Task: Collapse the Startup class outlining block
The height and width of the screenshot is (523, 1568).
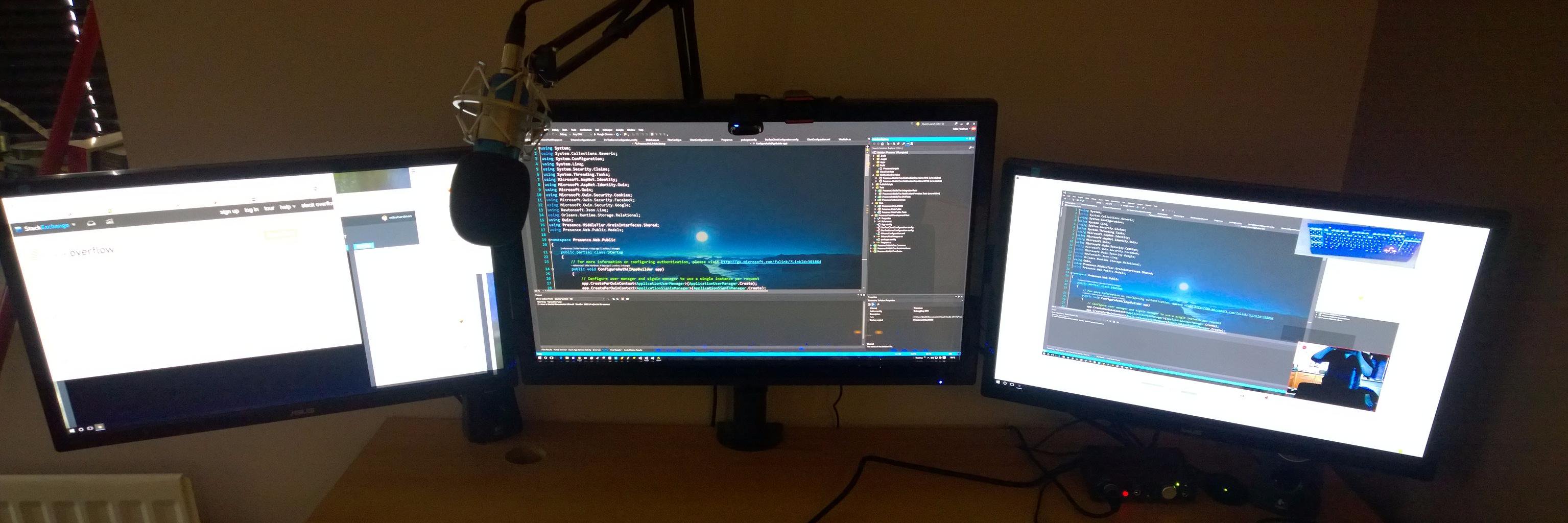Action: [552, 253]
